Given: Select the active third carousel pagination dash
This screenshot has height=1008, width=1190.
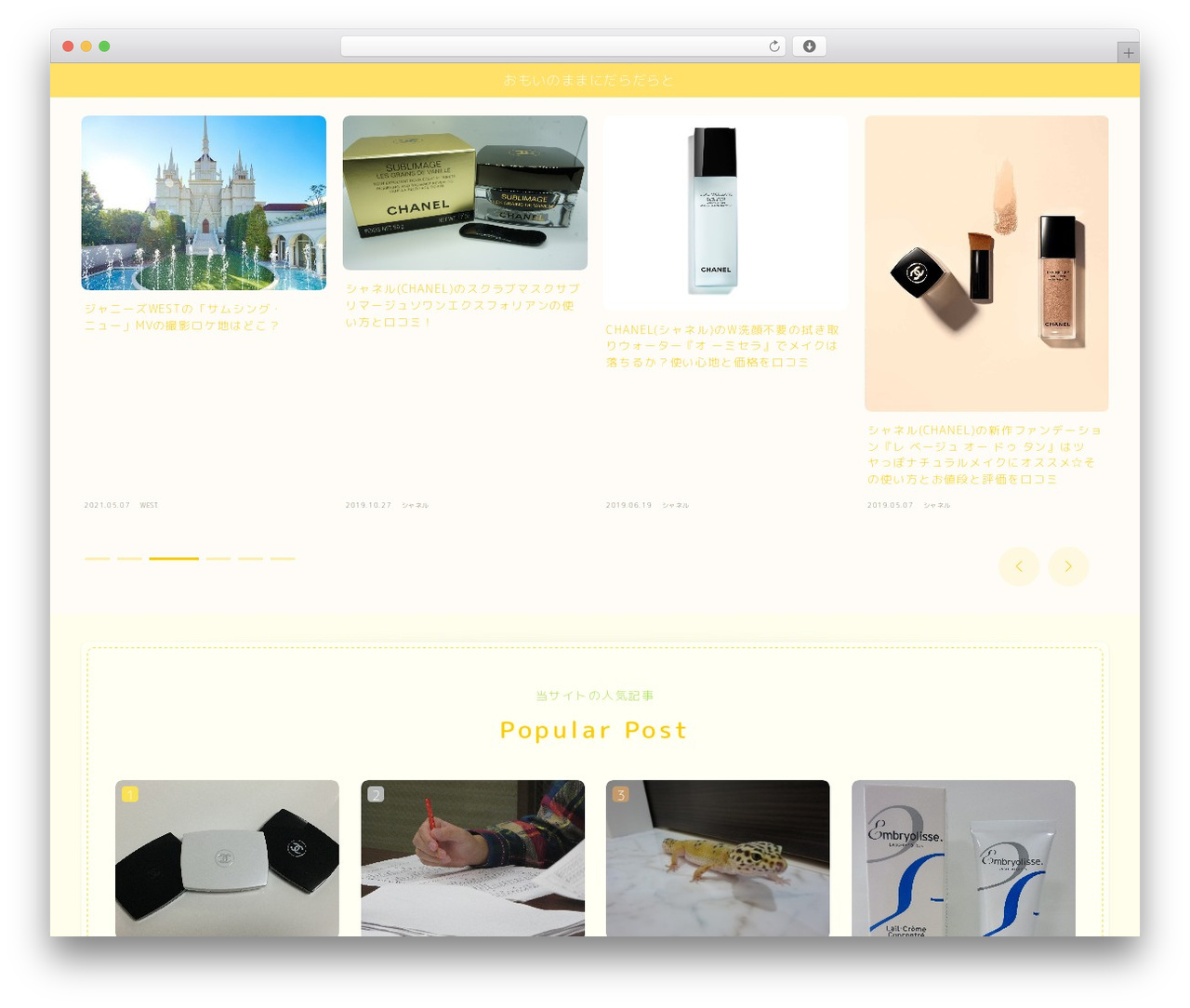Looking at the screenshot, I should (x=174, y=559).
